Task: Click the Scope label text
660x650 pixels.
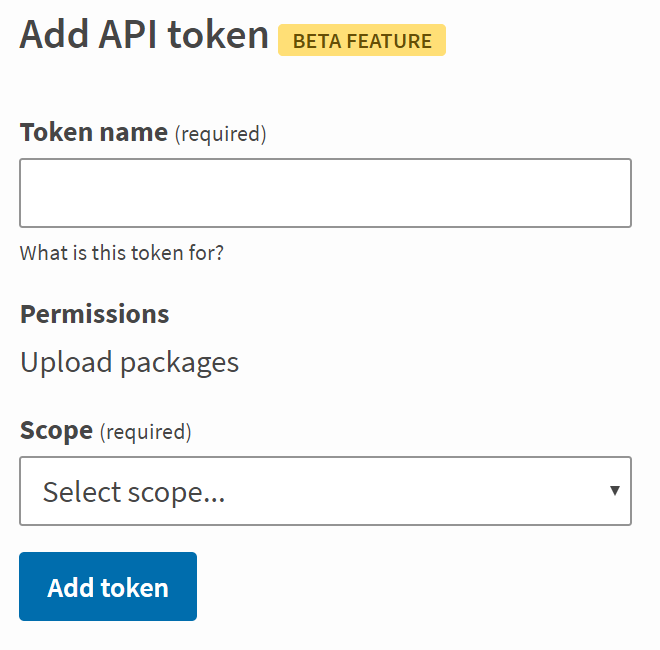Action: (56, 431)
